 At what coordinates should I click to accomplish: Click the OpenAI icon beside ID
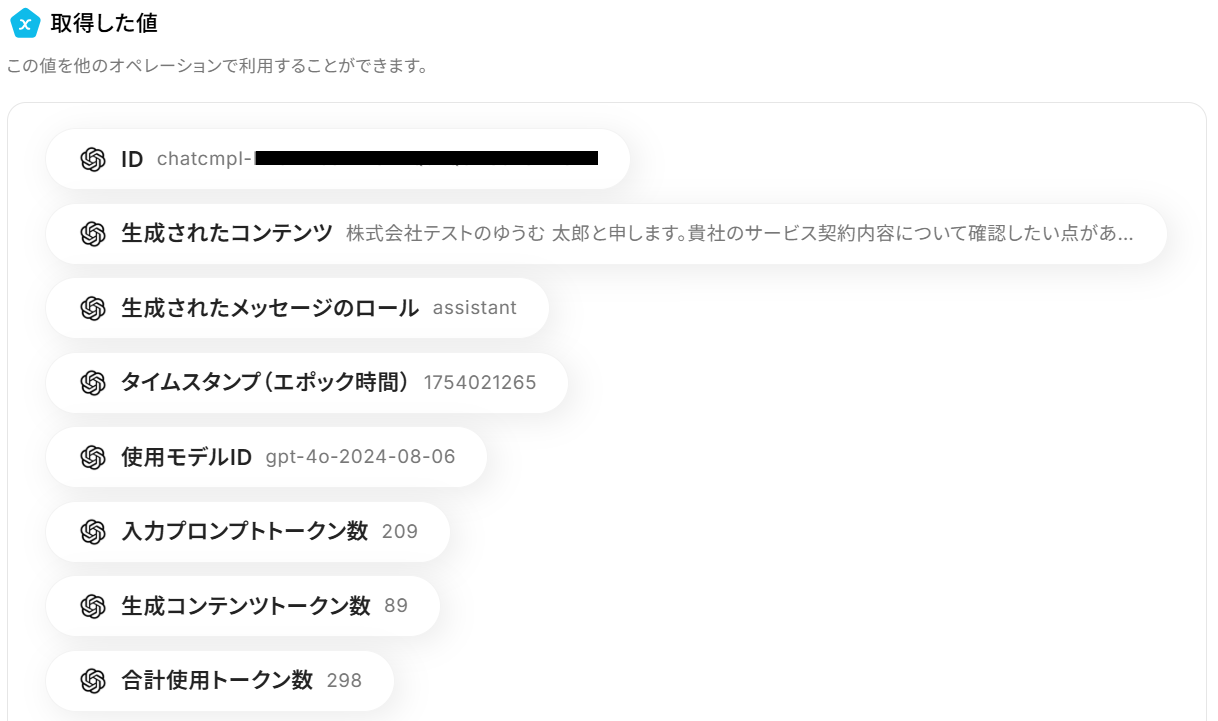93,159
